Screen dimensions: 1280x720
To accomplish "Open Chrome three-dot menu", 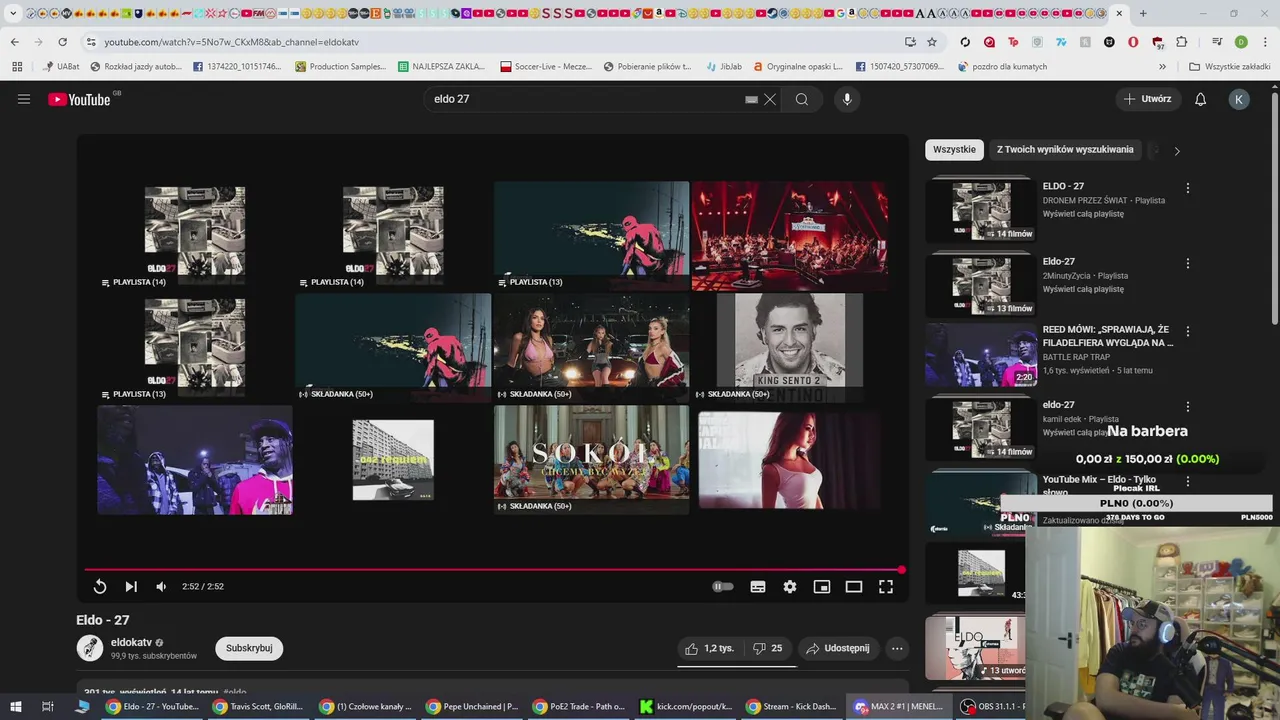I will tap(1264, 42).
